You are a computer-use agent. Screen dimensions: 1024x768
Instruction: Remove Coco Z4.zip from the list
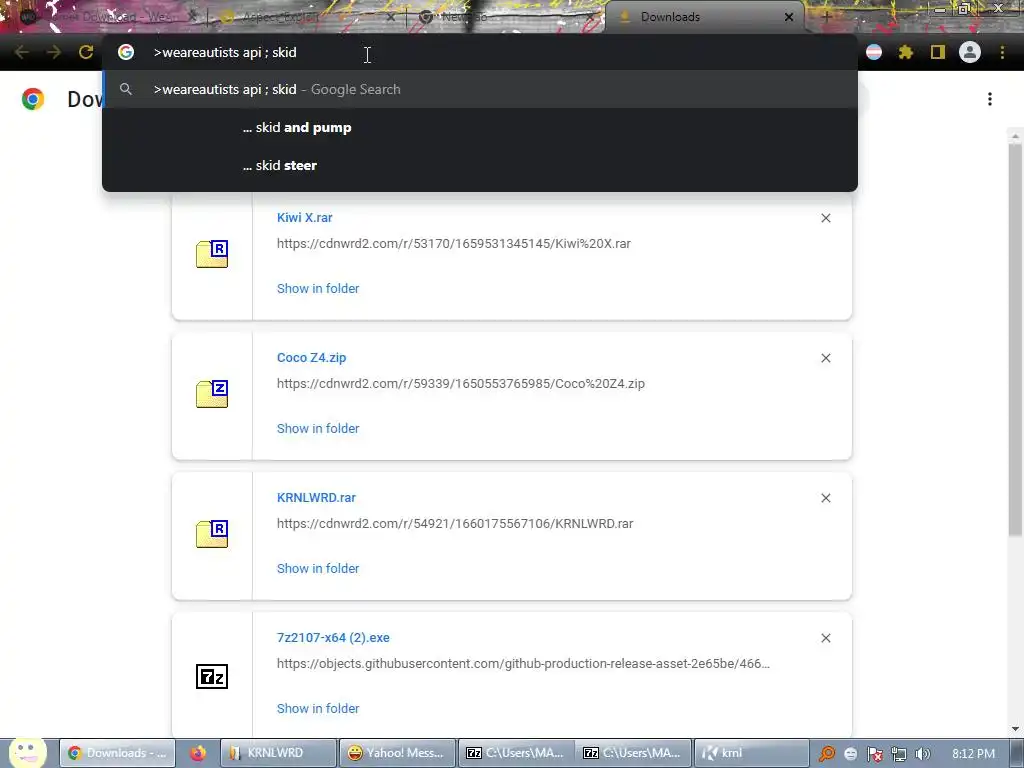pyautogui.click(x=825, y=358)
